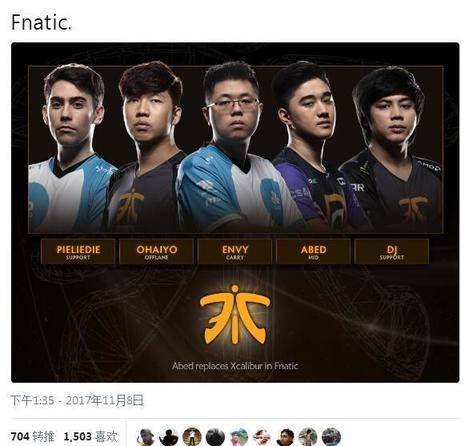The height and width of the screenshot is (446, 473).
Task: Click the DJ support name plate
Action: click(x=392, y=252)
